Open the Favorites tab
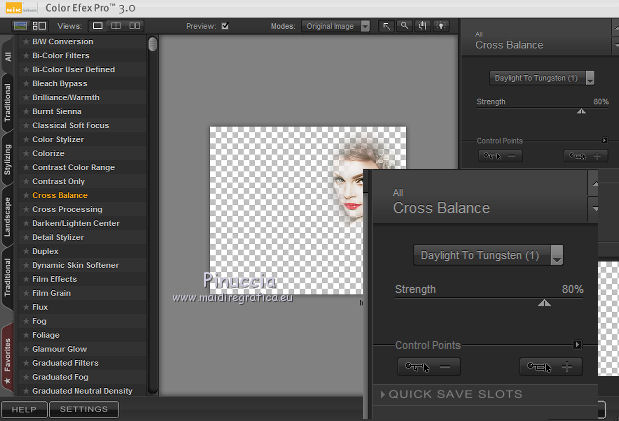619x421 pixels. (x=8, y=356)
